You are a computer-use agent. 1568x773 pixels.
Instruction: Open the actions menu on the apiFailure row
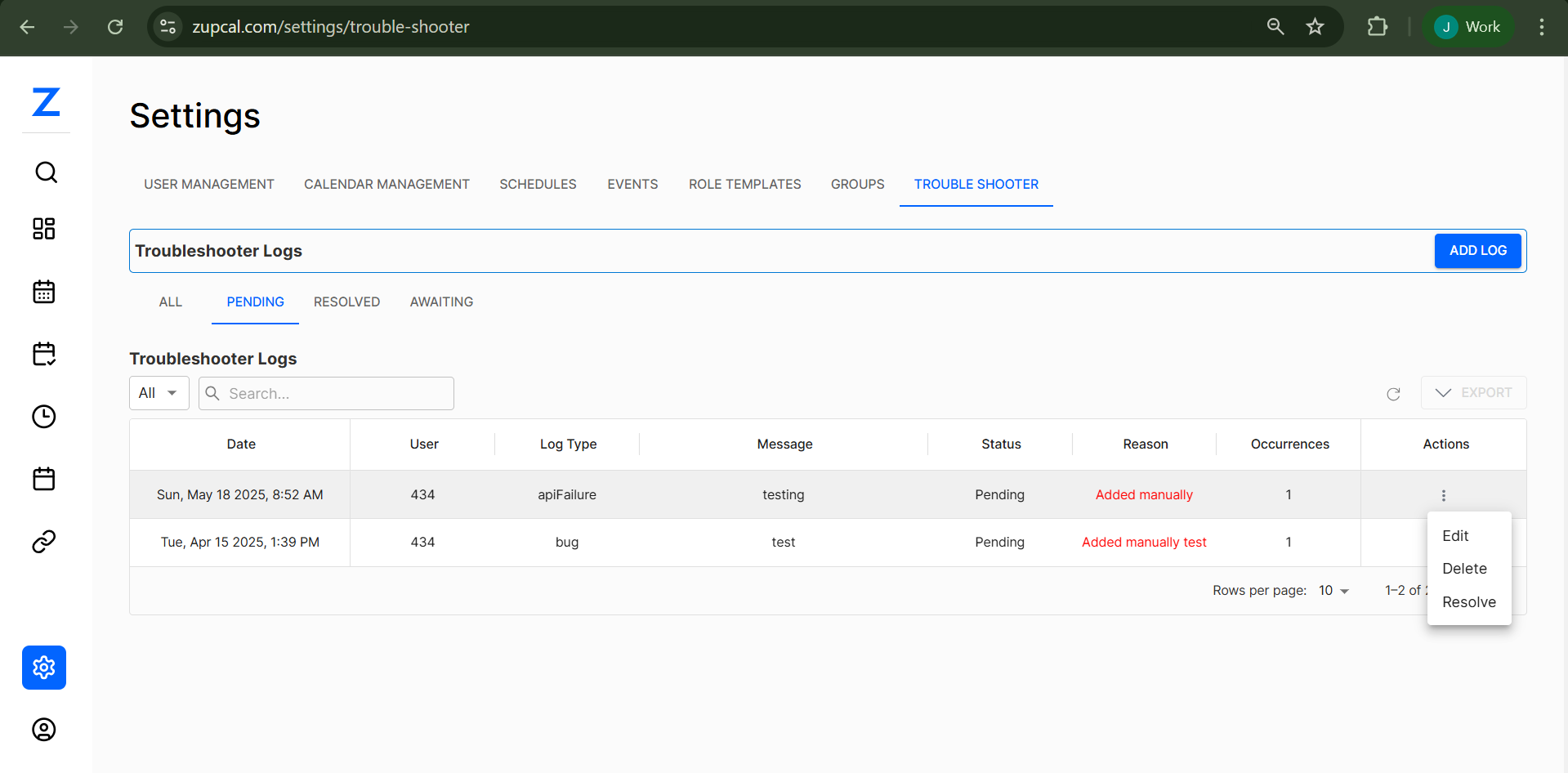1444,495
